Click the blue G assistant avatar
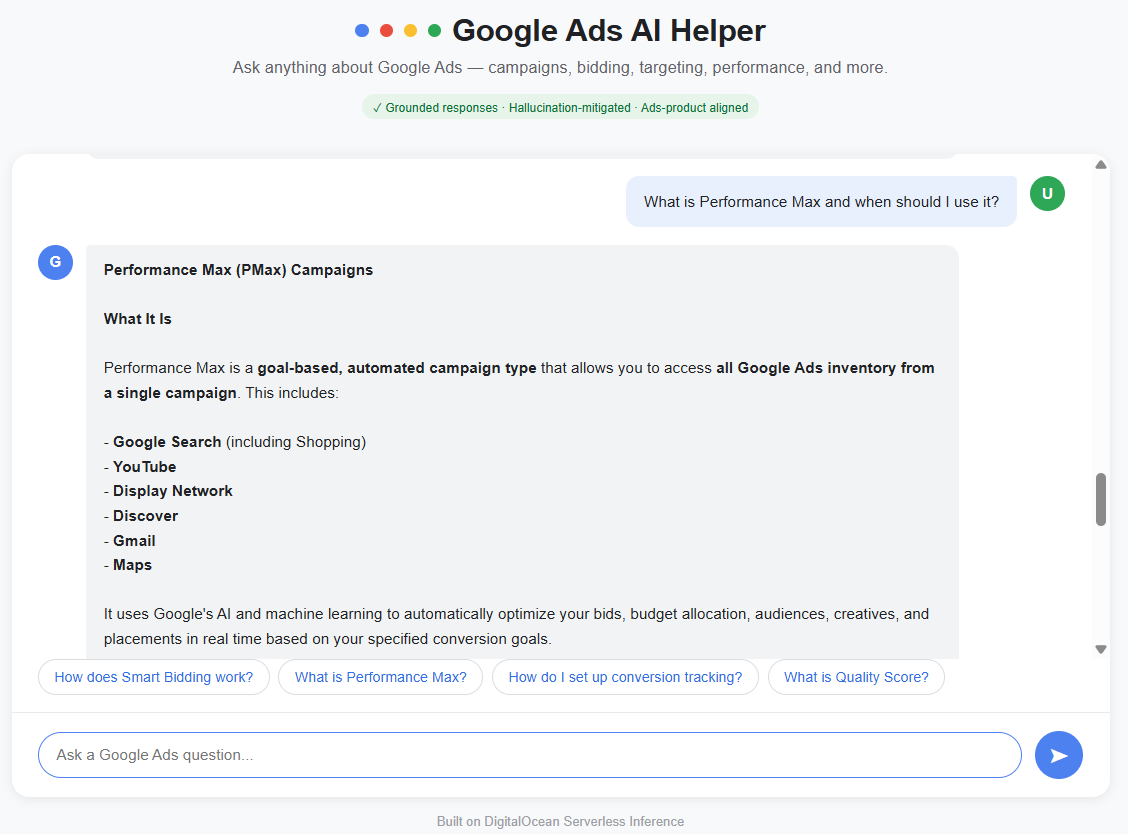The image size is (1128, 834). (x=55, y=263)
